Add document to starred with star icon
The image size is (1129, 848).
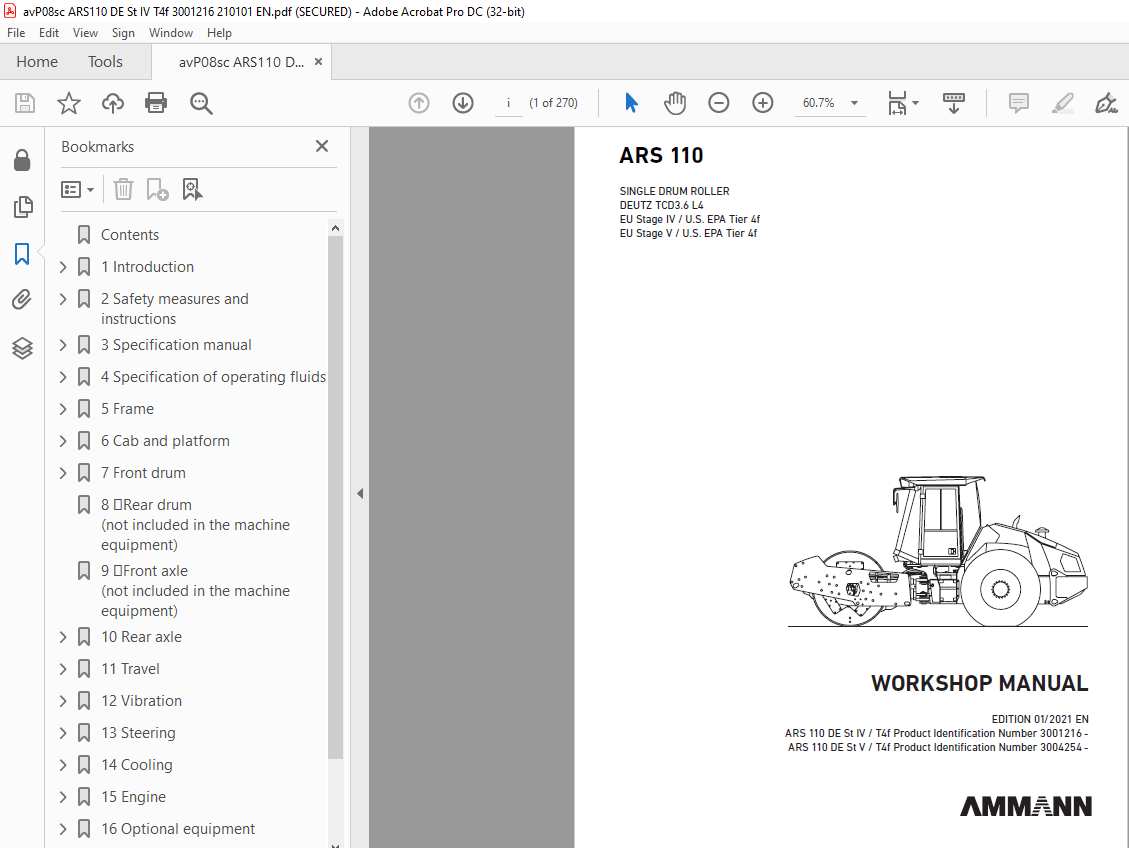point(69,103)
